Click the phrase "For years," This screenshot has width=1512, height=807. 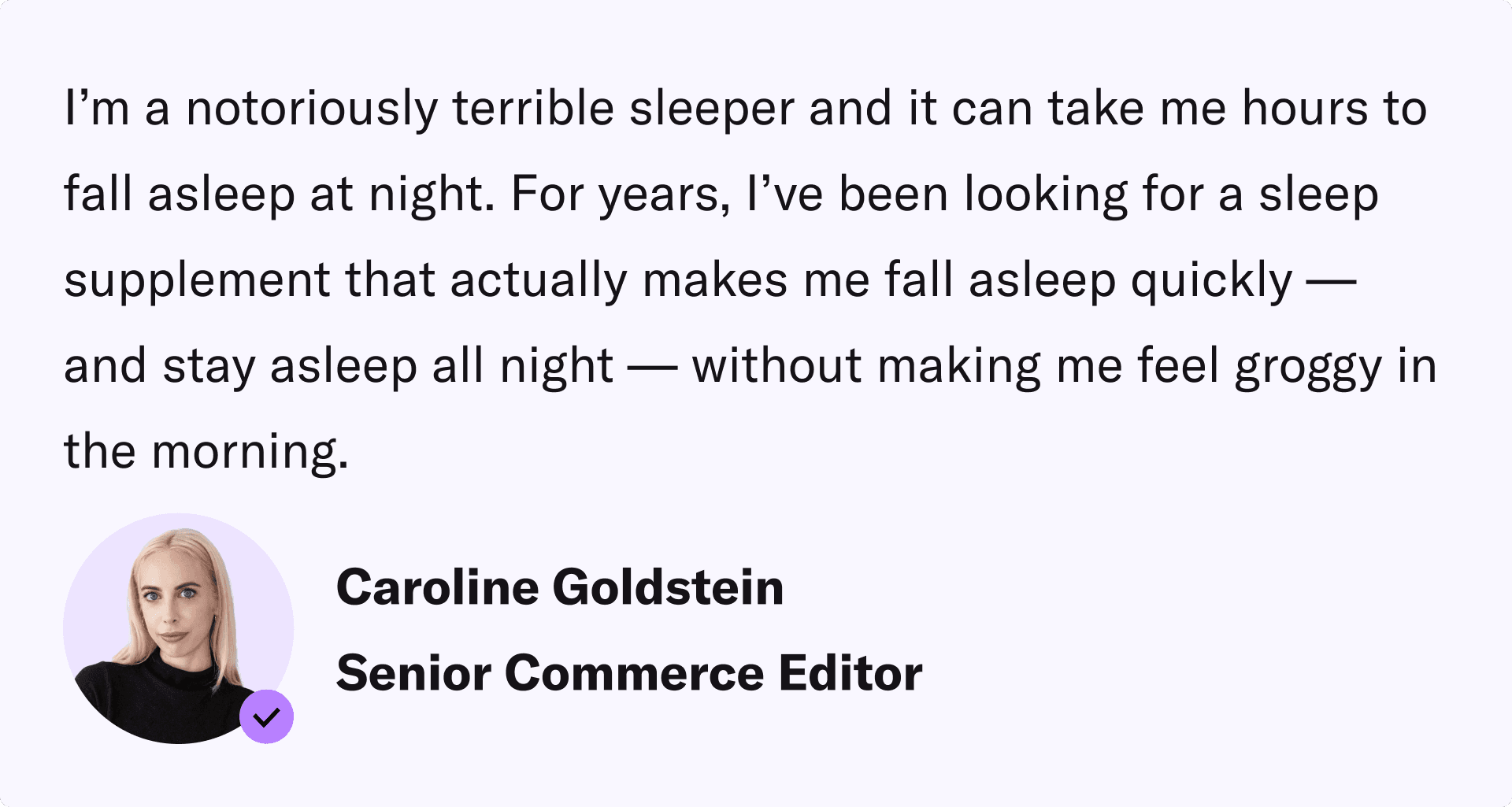pyautogui.click(x=621, y=194)
